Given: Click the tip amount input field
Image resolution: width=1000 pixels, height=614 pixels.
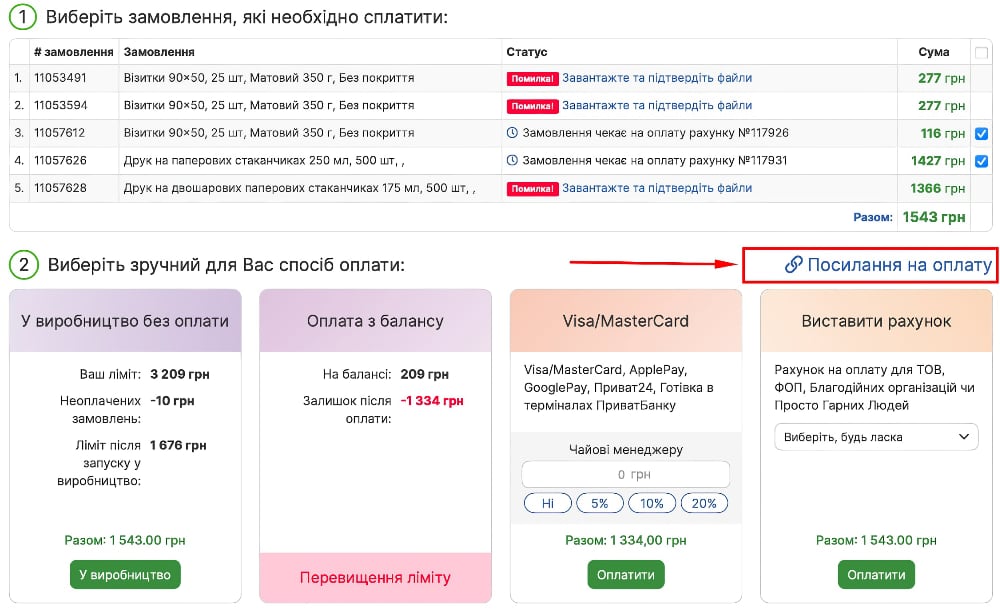Looking at the screenshot, I should coord(626,474).
